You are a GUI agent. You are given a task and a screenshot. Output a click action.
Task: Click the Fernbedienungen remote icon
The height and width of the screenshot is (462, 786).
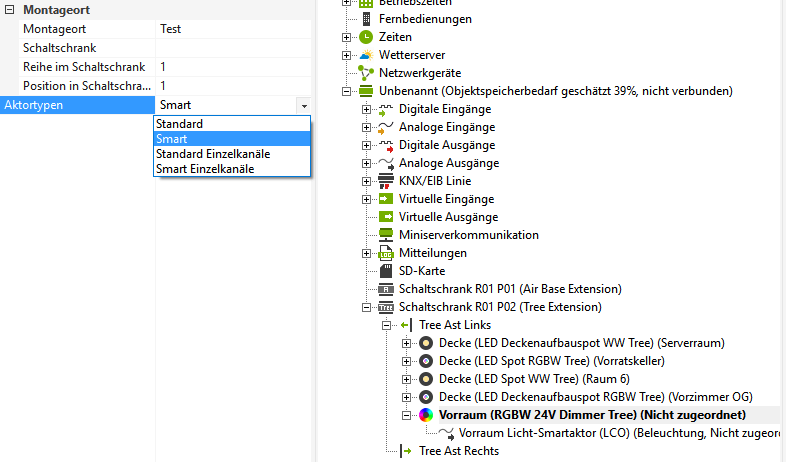(366, 19)
